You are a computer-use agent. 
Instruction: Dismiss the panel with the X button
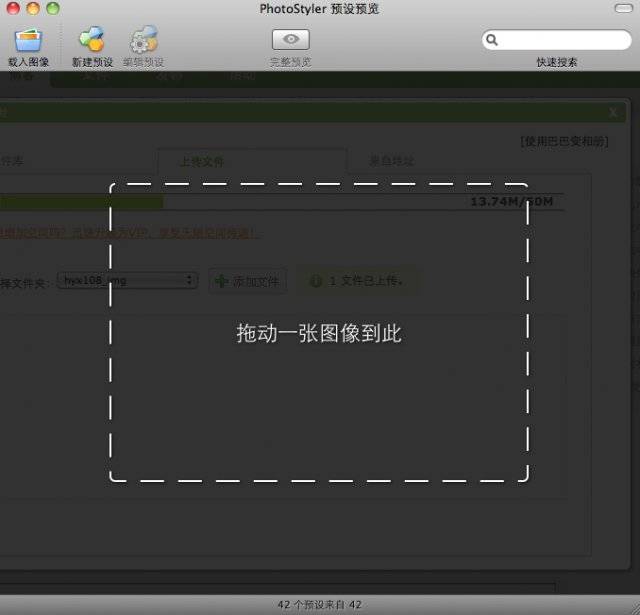tap(612, 113)
